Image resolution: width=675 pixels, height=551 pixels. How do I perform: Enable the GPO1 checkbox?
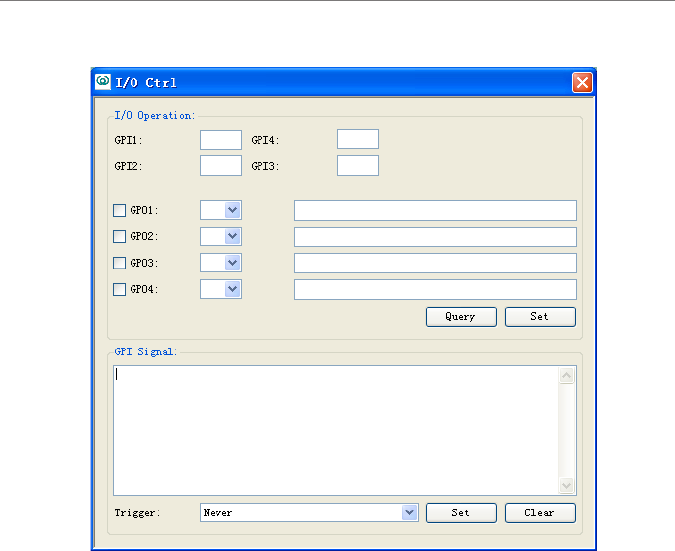coord(119,210)
